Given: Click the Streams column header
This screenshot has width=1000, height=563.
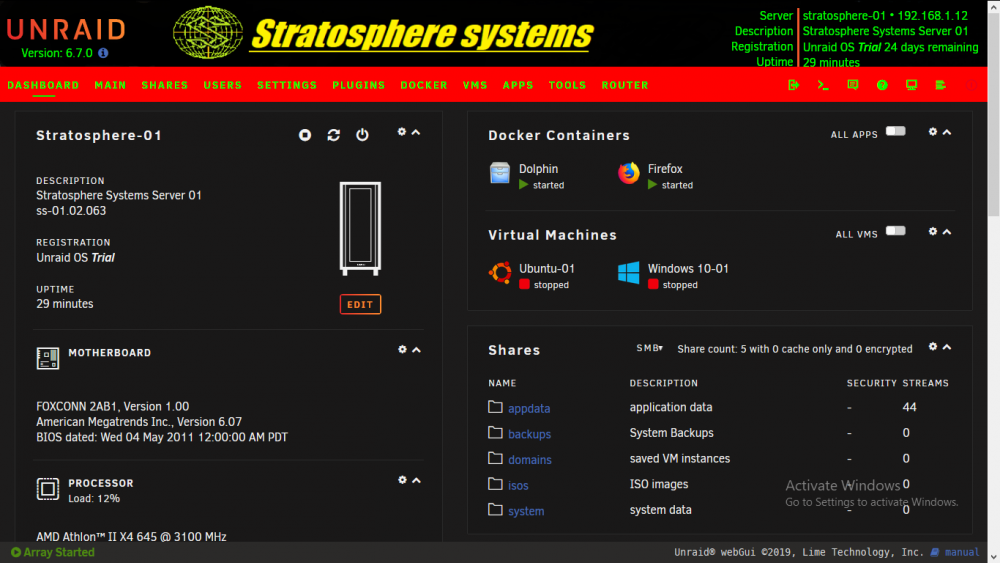Looking at the screenshot, I should 925,383.
